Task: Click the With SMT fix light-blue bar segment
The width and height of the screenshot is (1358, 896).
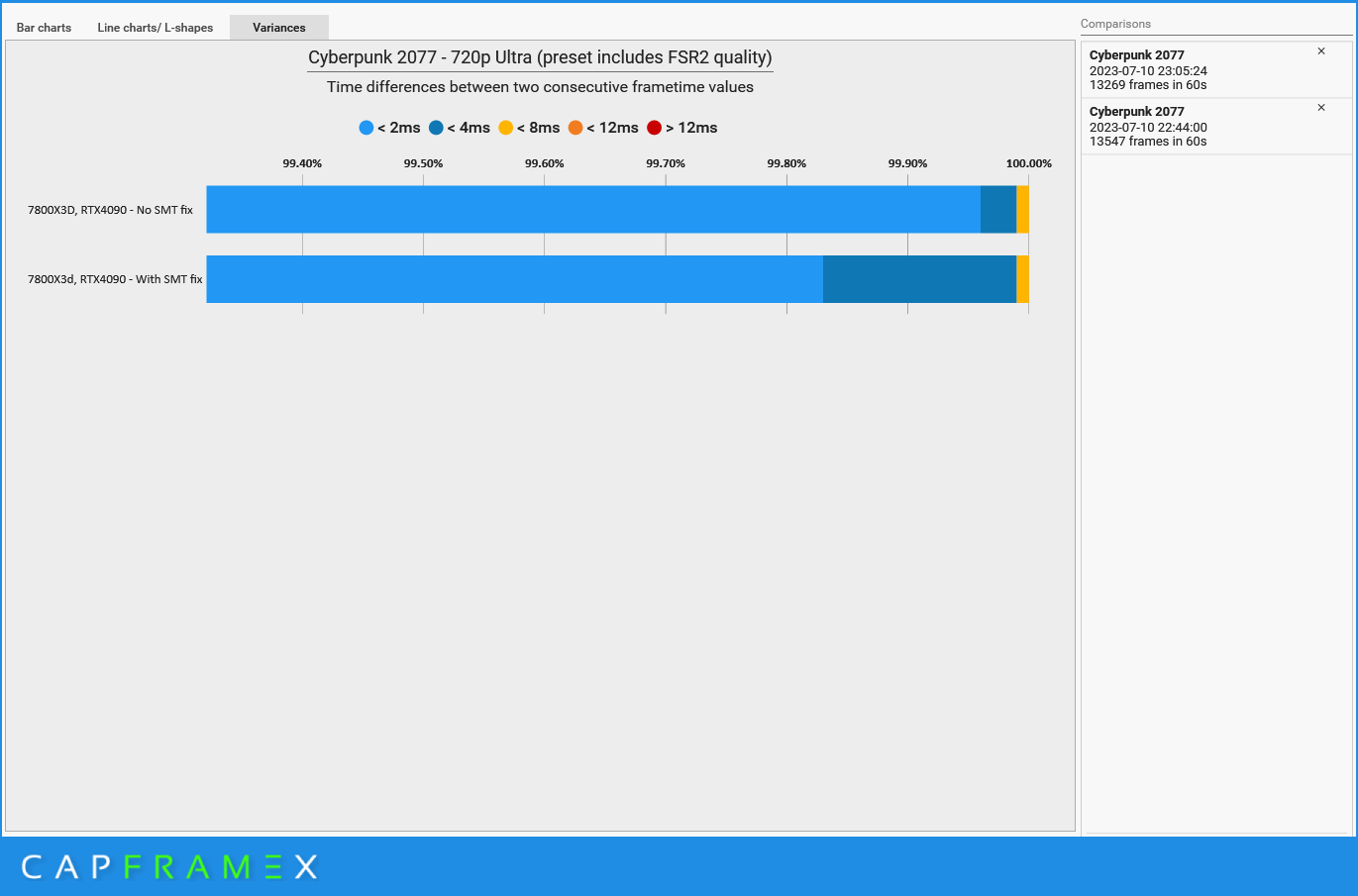Action: [x=514, y=279]
